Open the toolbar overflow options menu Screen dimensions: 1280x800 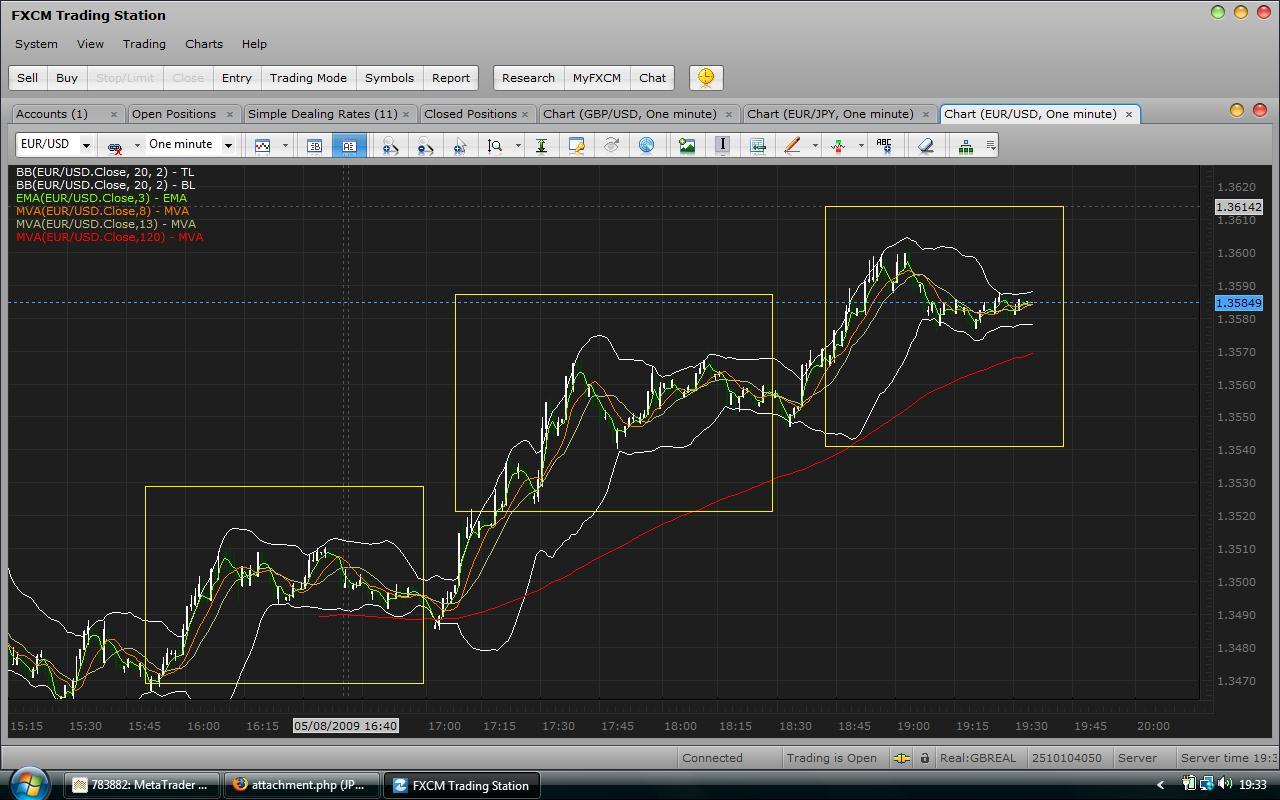(x=991, y=146)
